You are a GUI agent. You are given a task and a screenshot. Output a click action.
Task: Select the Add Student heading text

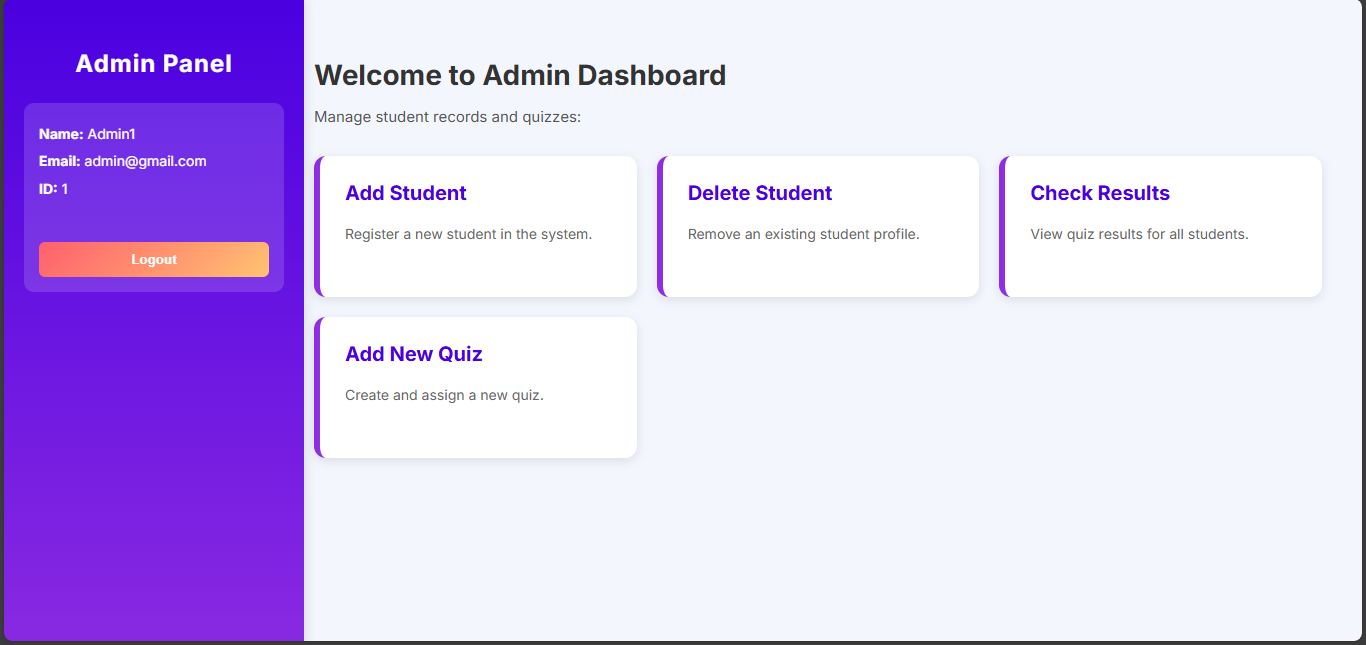click(406, 192)
